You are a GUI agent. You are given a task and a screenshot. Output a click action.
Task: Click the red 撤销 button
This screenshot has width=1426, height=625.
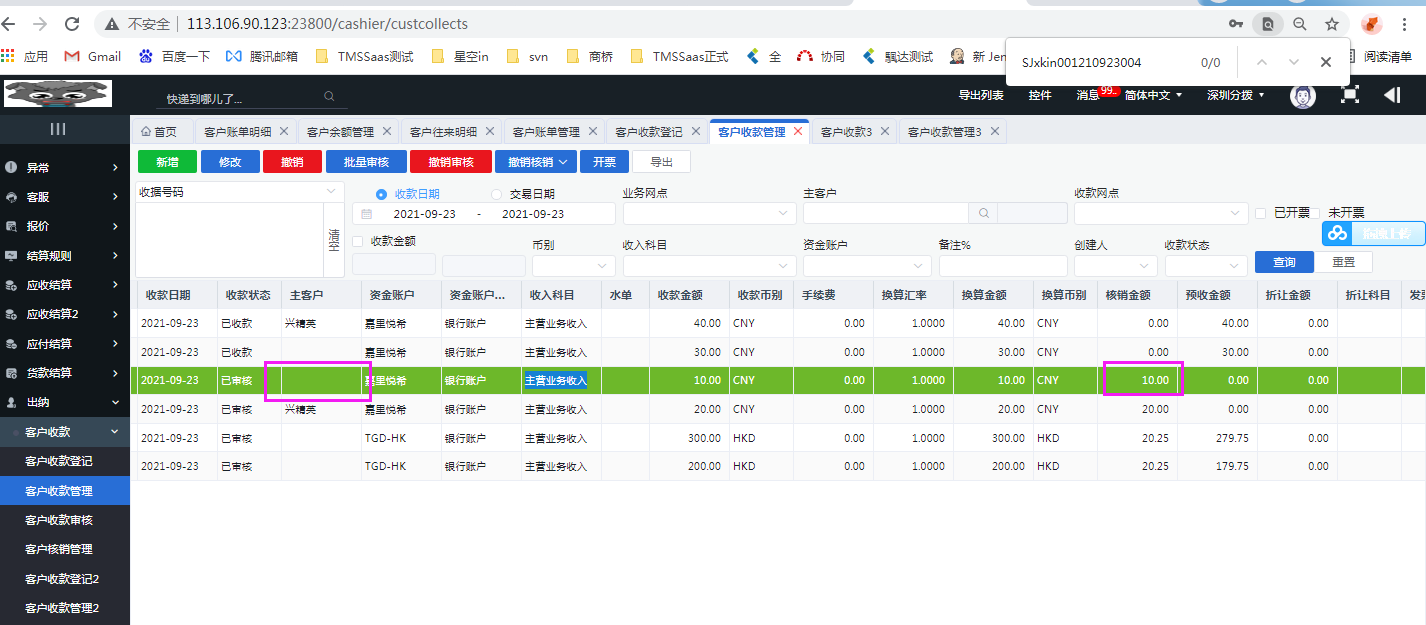(293, 162)
